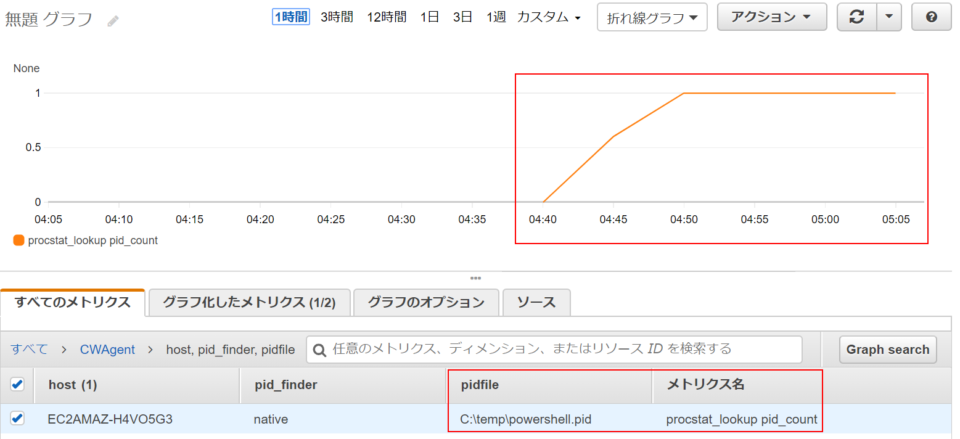Click the EC2AMAZ-H4VO5G3 host cell
The height and width of the screenshot is (439, 960).
click(x=110, y=419)
